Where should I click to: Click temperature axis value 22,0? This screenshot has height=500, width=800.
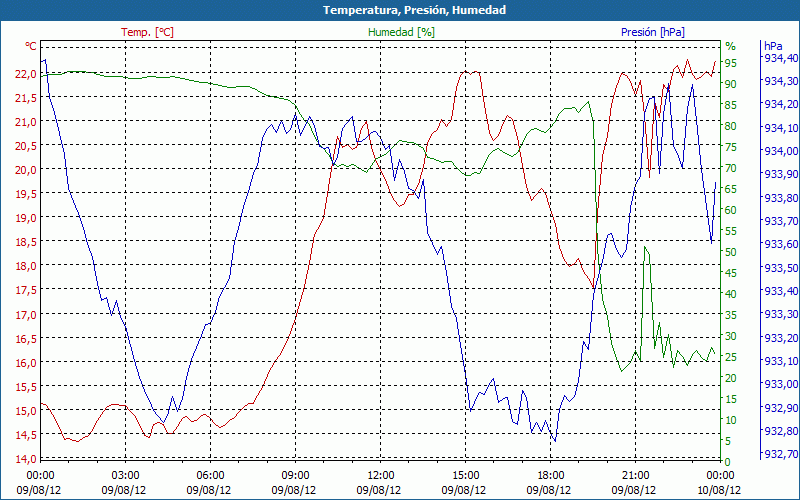pos(26,74)
